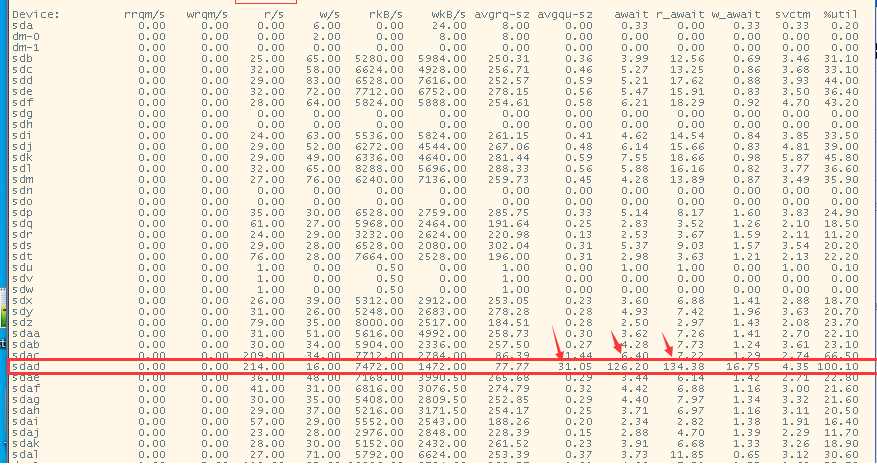Click sdai's svctm value 1.91
The height and width of the screenshot is (465, 877).
[795, 421]
